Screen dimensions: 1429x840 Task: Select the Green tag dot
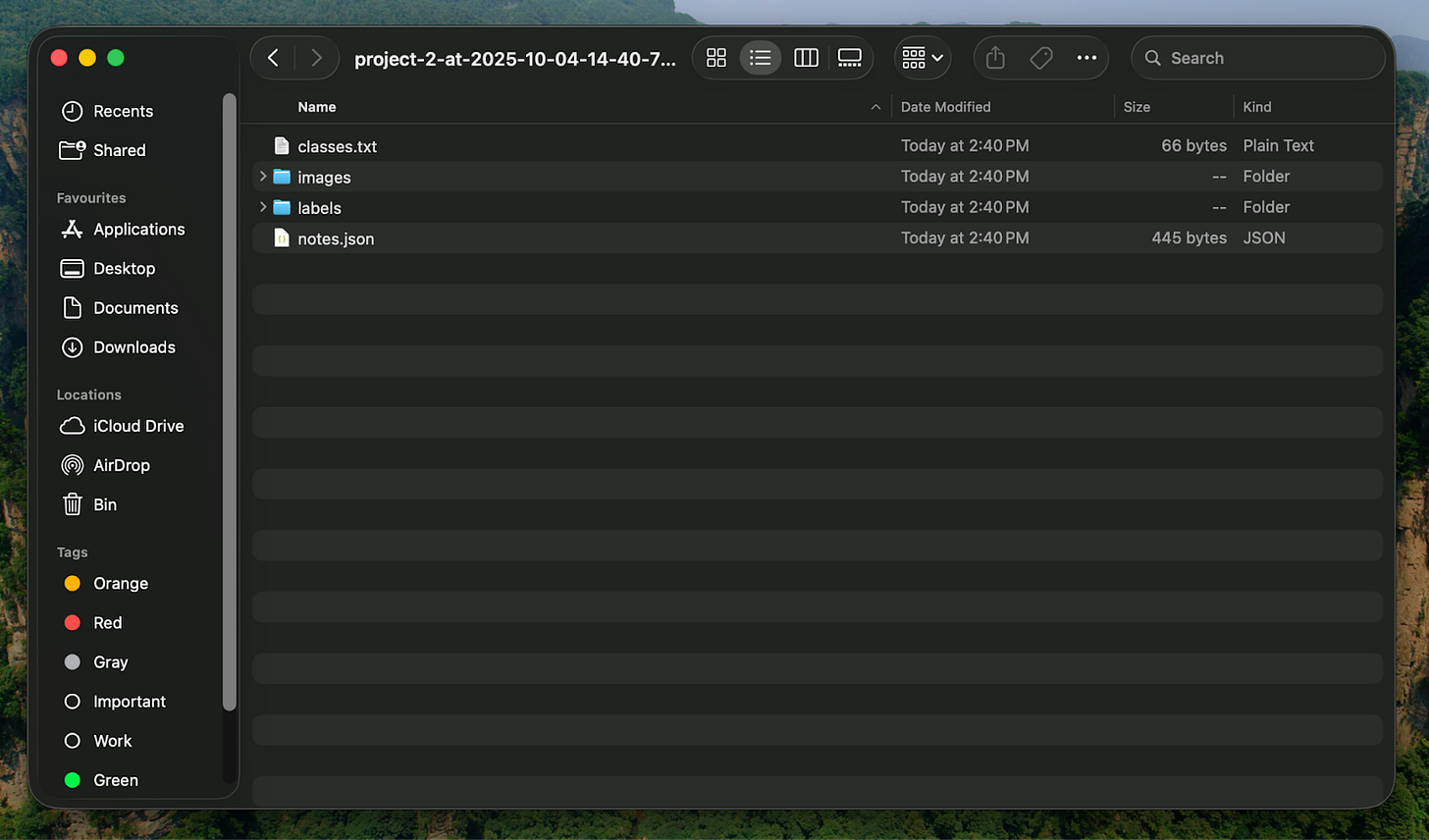point(72,780)
